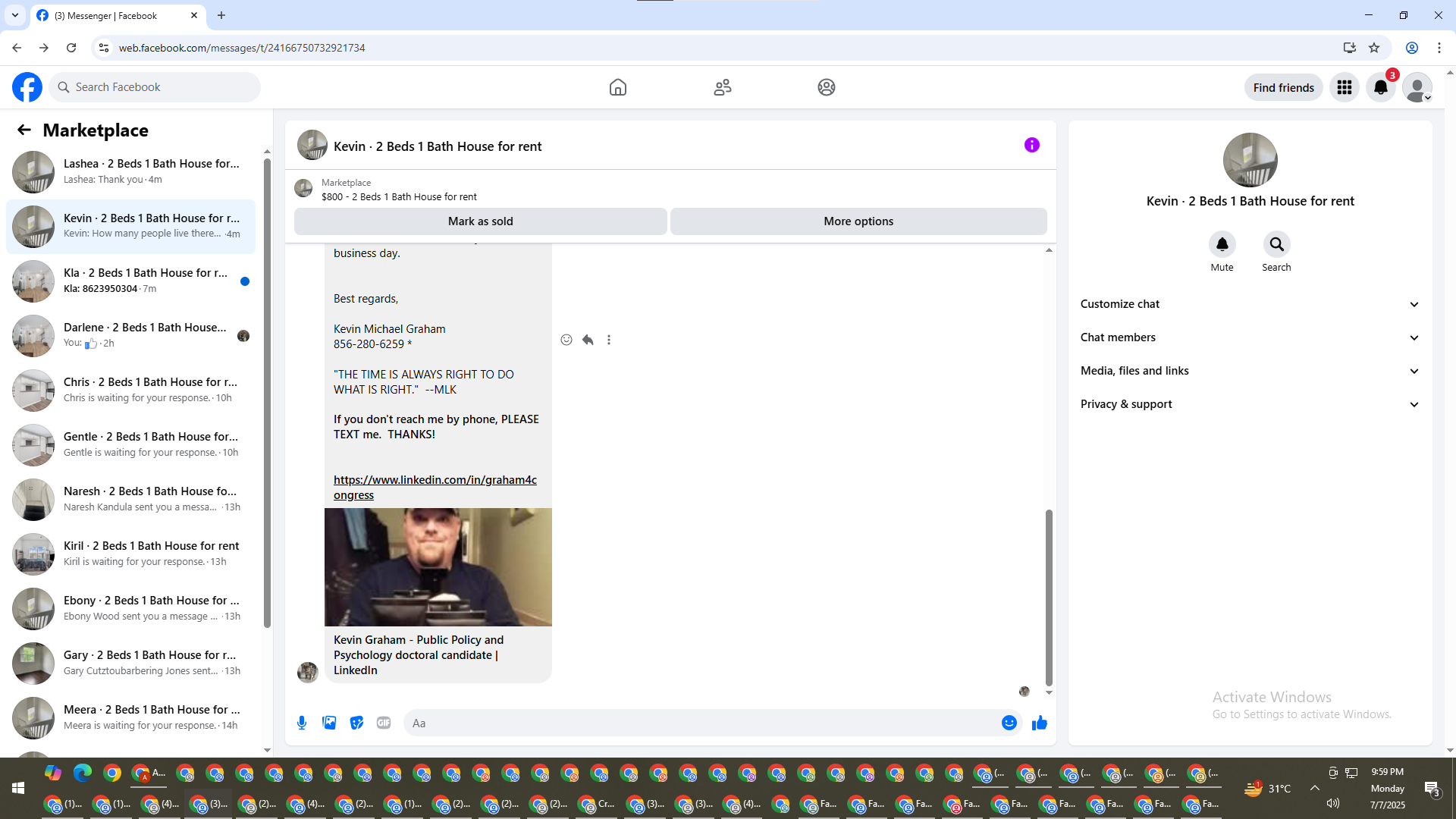Reply to message using arrow icon

588,340
